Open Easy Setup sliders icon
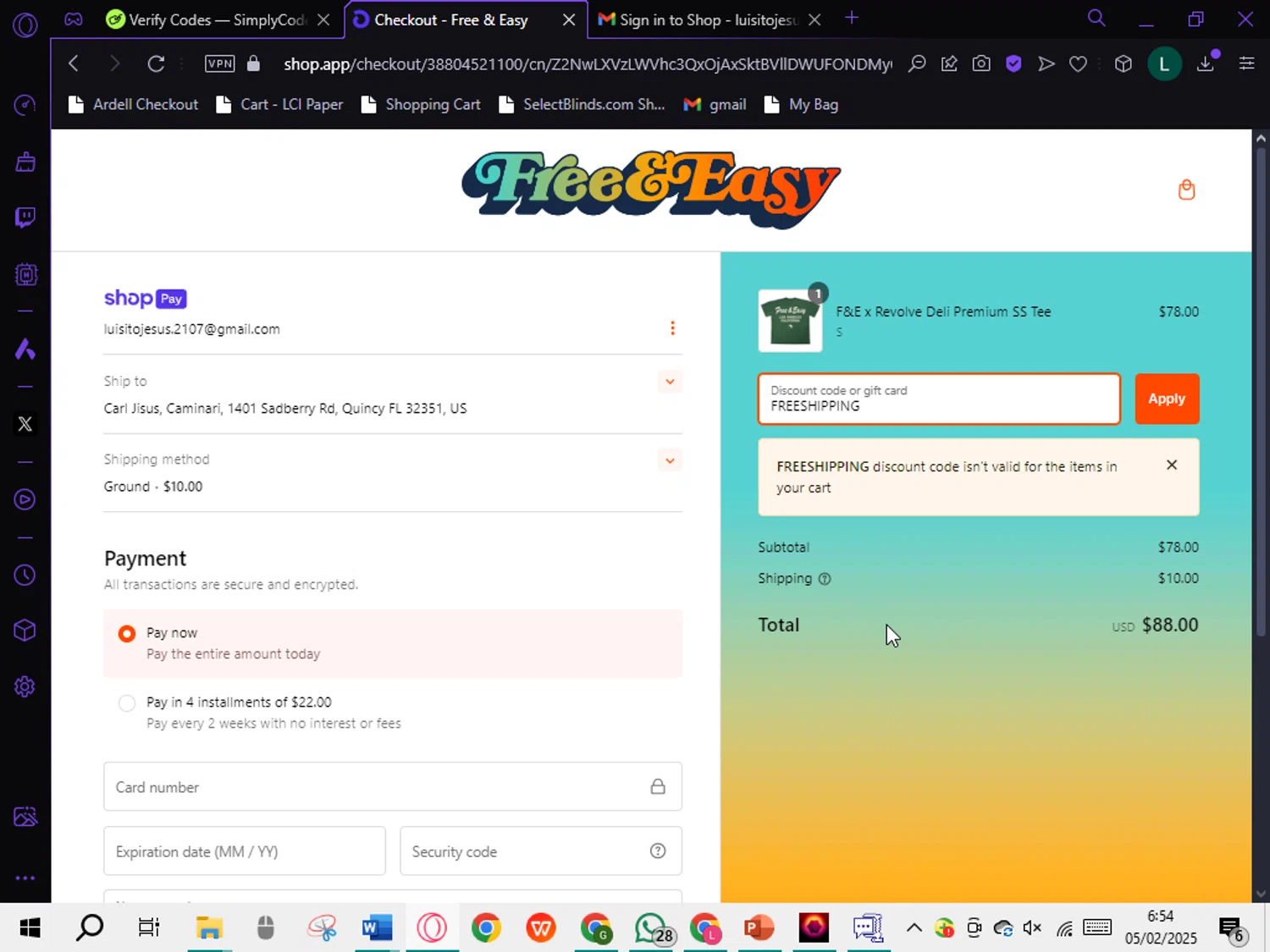1270x952 pixels. pos(1246,63)
